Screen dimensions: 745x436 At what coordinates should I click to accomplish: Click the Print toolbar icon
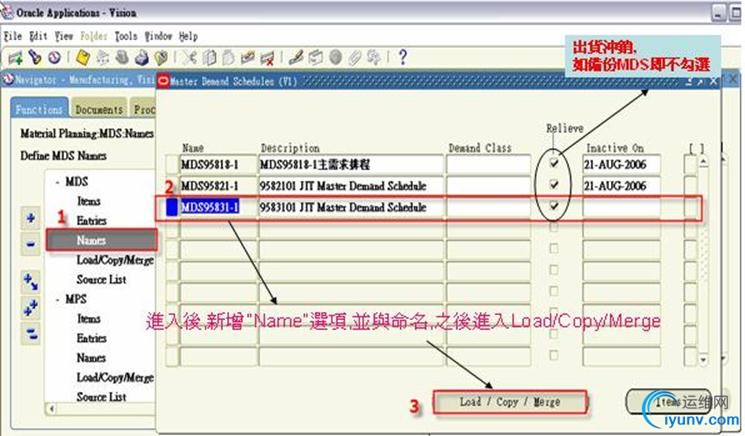tap(142, 57)
